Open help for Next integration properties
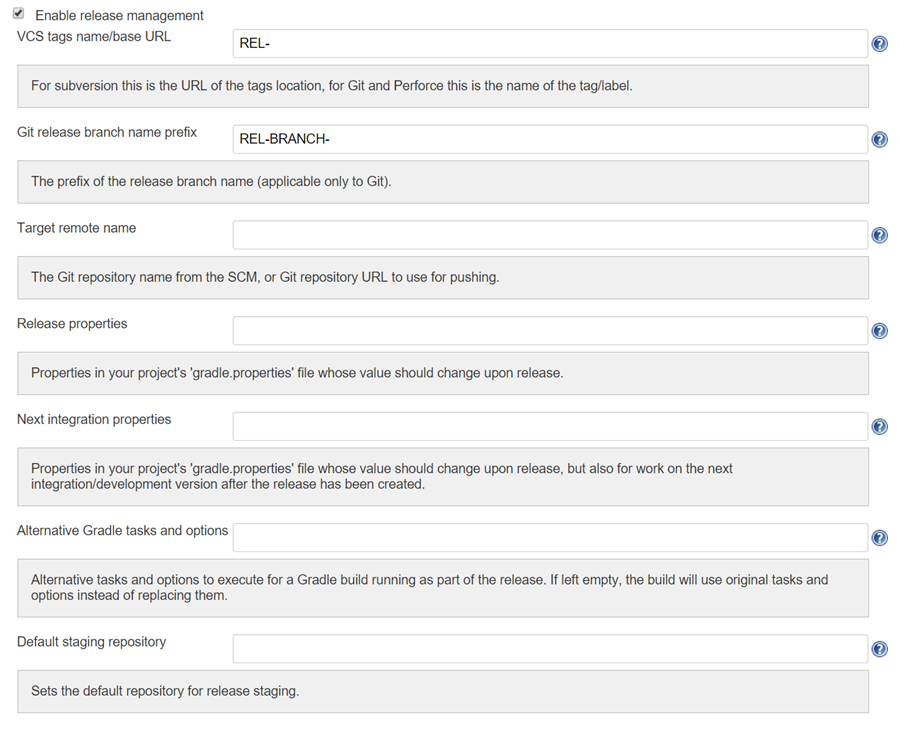 coord(879,426)
